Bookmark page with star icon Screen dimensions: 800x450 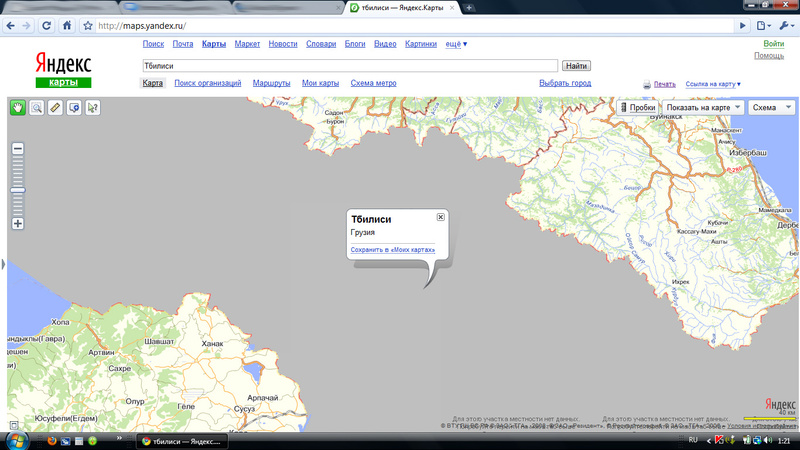coord(88,25)
